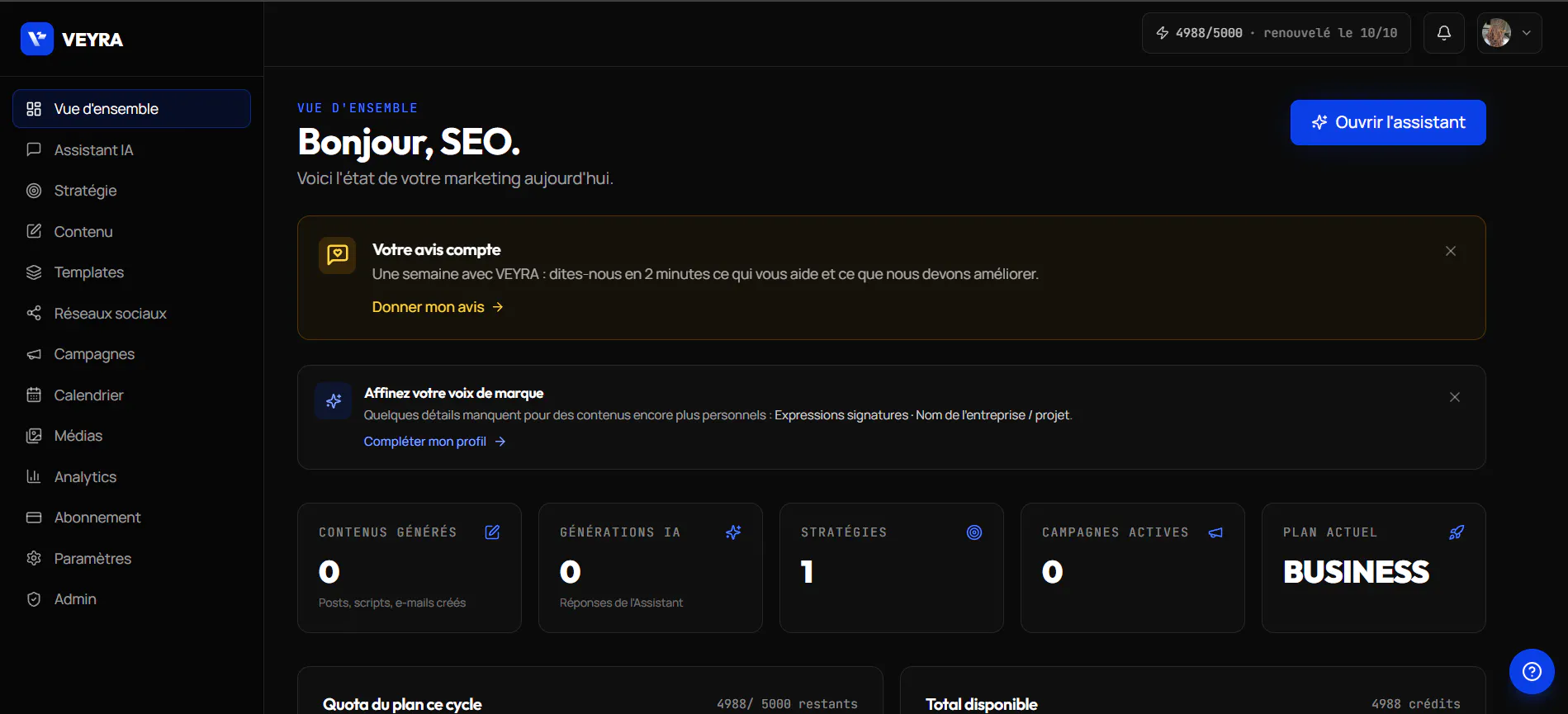The height and width of the screenshot is (714, 1568).
Task: Open the notifications bell
Action: coord(1444,33)
